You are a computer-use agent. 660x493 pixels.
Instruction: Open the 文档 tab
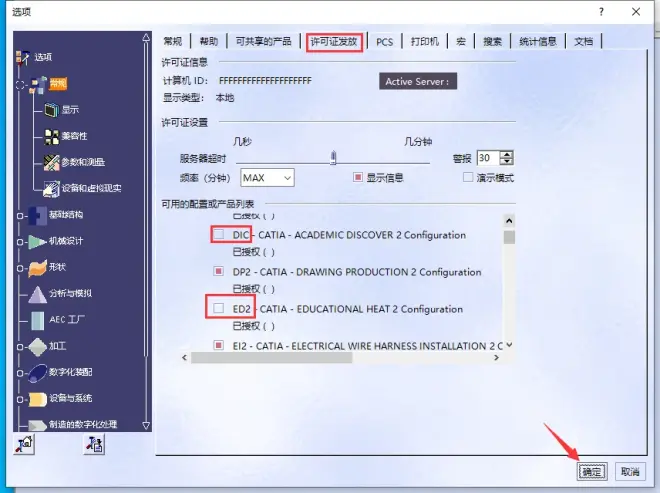[583, 41]
